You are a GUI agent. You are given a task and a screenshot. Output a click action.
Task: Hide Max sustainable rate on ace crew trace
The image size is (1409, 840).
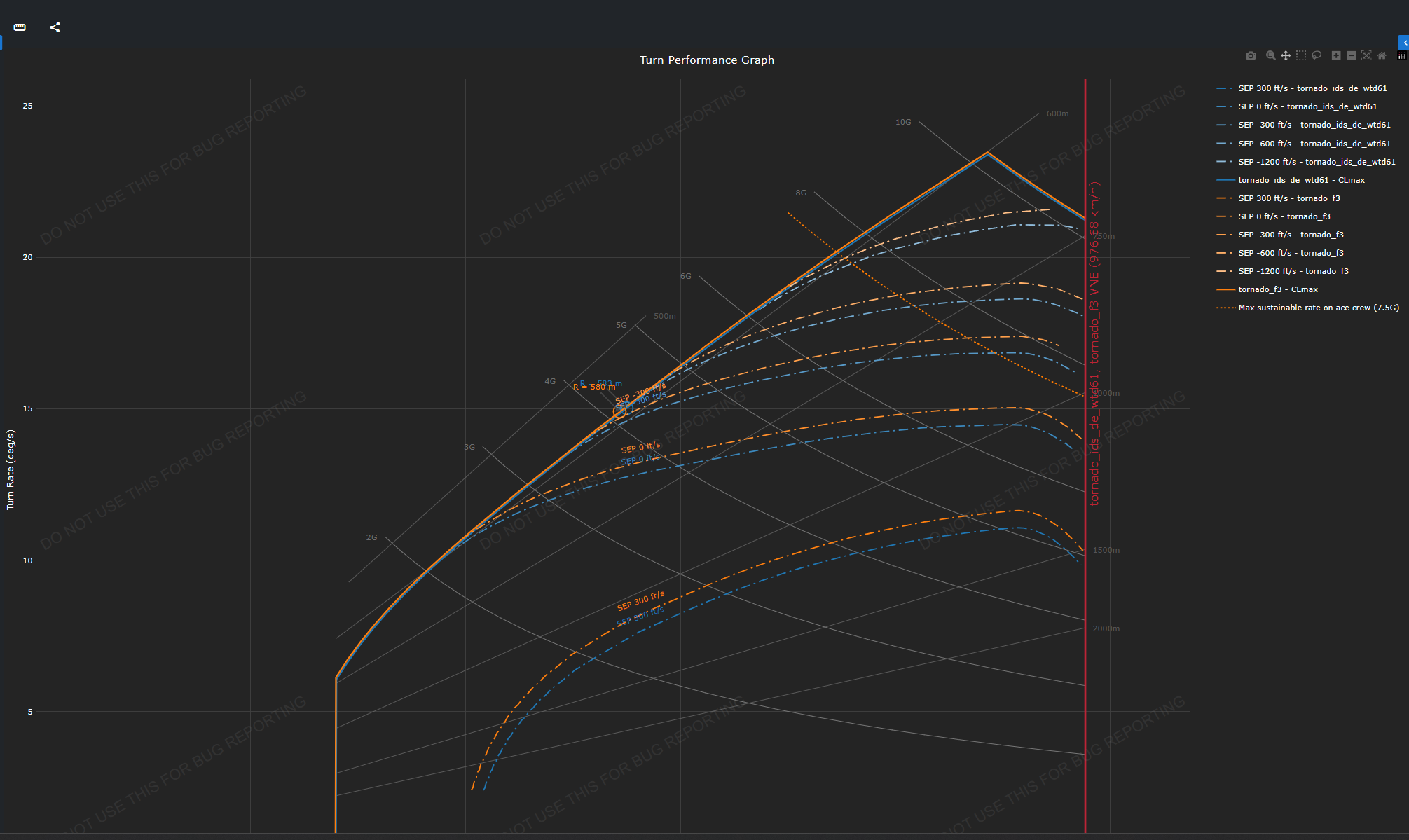tap(1308, 308)
